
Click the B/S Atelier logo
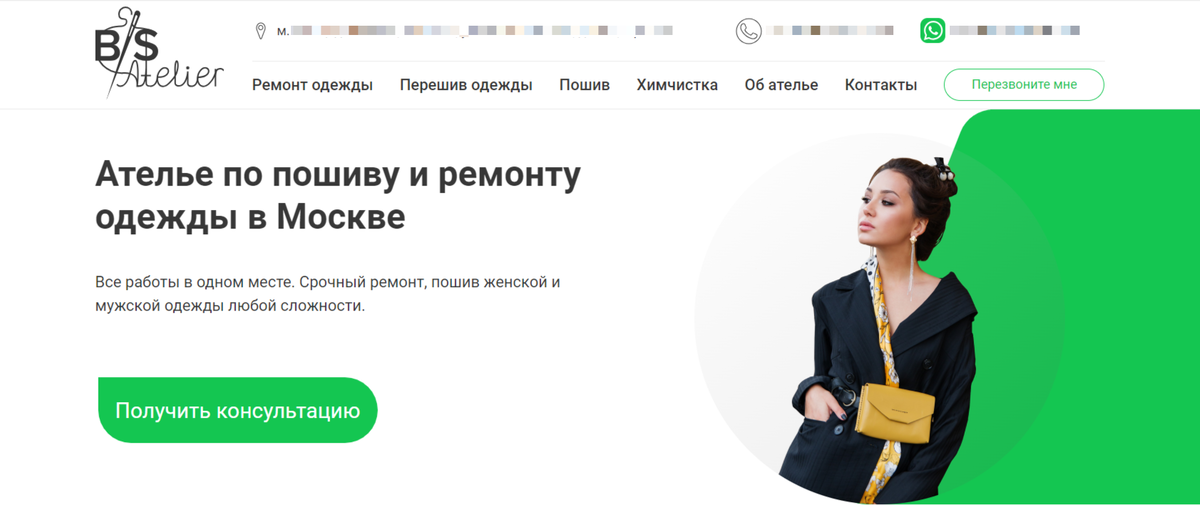[x=159, y=53]
